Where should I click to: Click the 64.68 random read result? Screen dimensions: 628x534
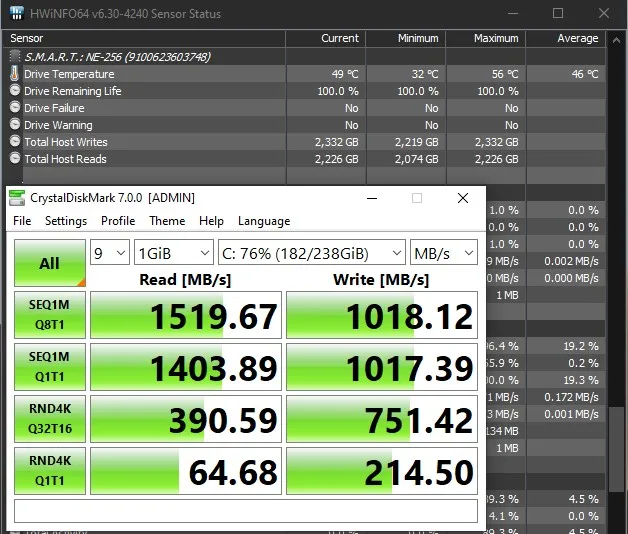(186, 471)
